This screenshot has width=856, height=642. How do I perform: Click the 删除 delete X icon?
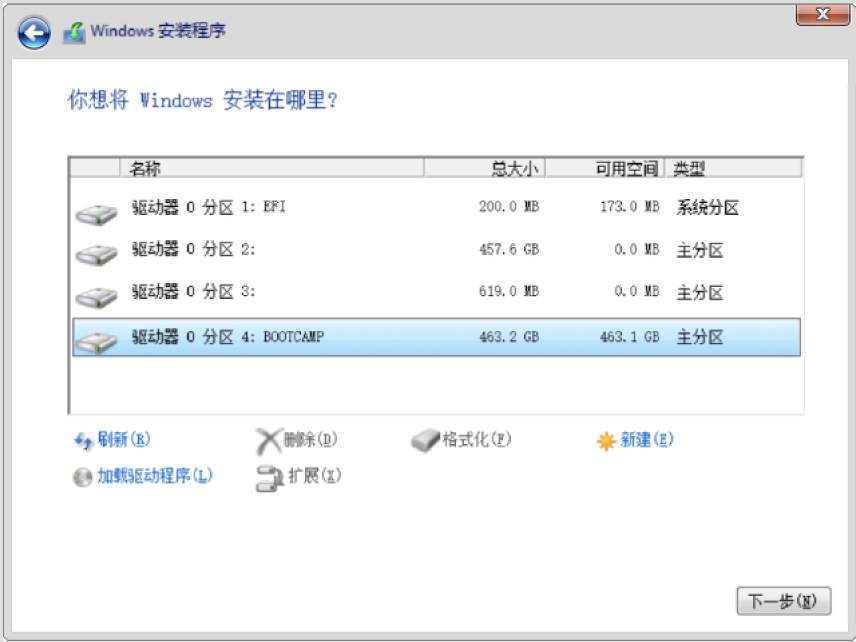[268, 440]
